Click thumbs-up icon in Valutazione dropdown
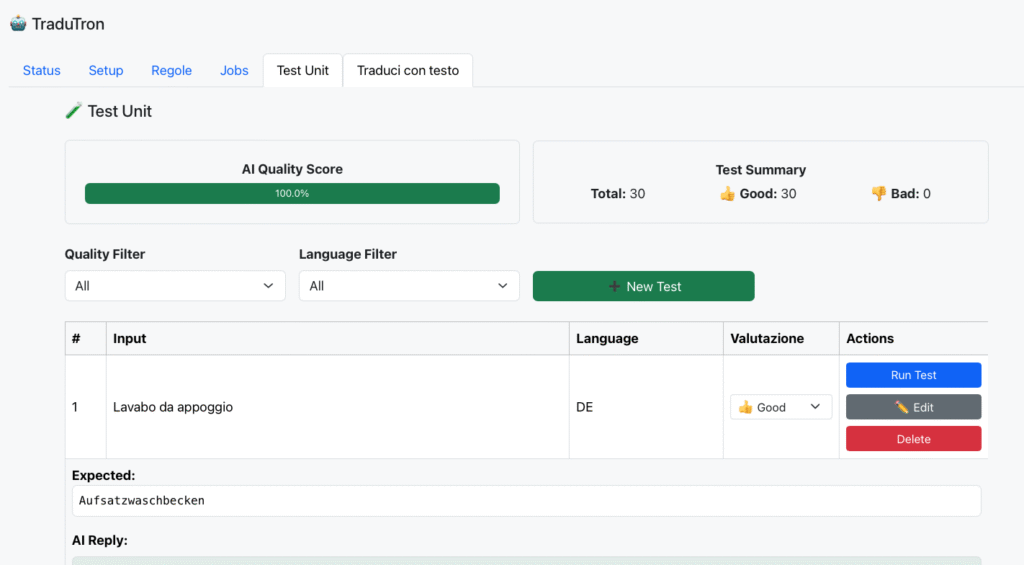 (745, 407)
